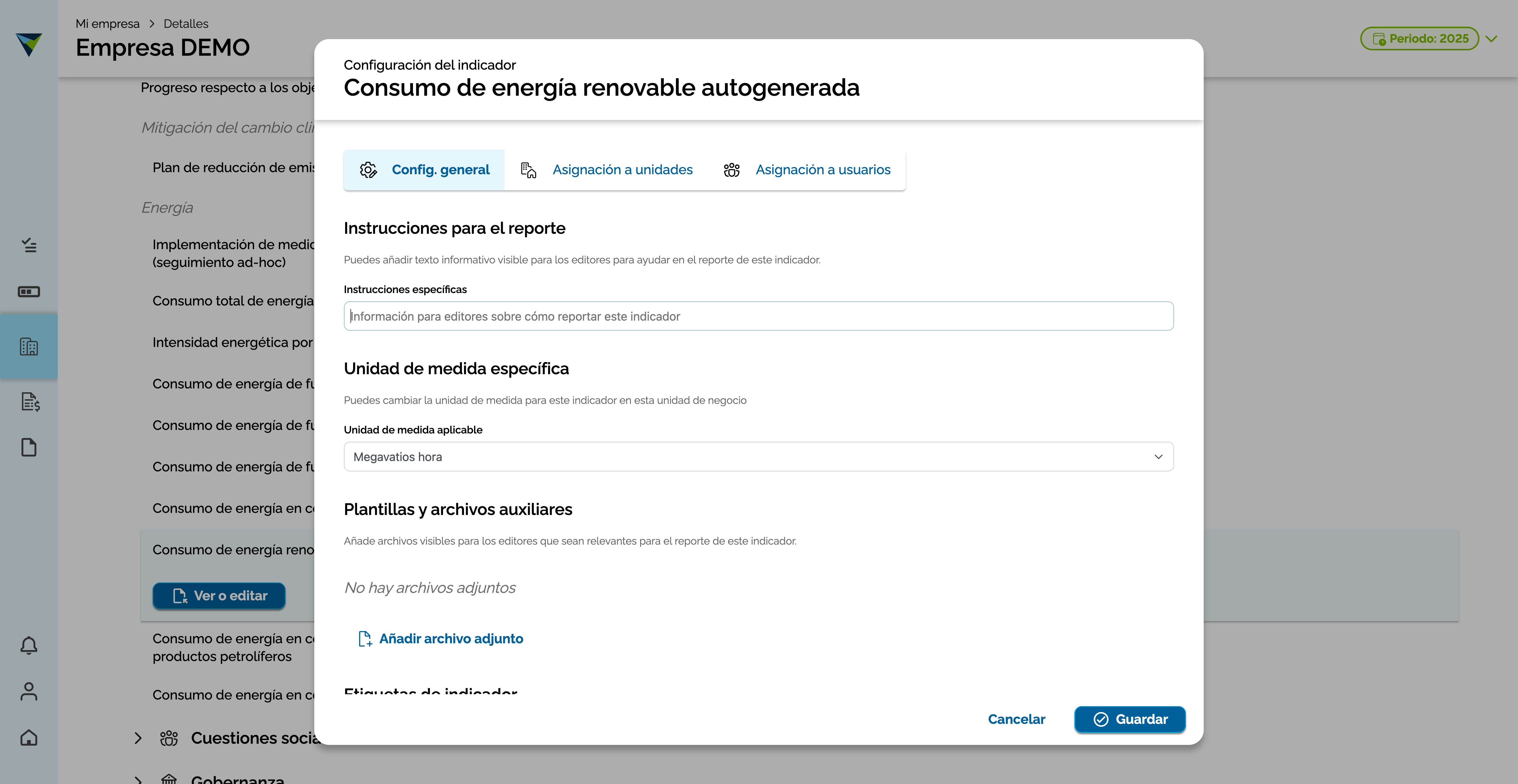This screenshot has height=784, width=1518.
Task: Go to home via house icon
Action: click(29, 737)
